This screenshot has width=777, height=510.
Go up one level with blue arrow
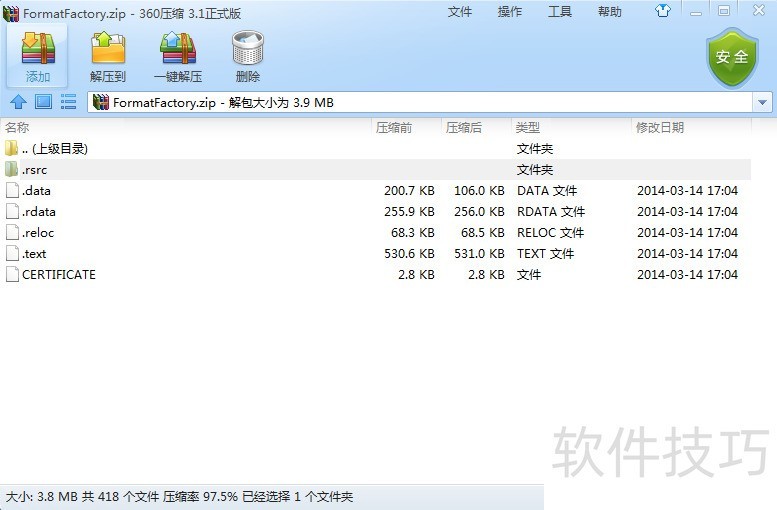[18, 102]
